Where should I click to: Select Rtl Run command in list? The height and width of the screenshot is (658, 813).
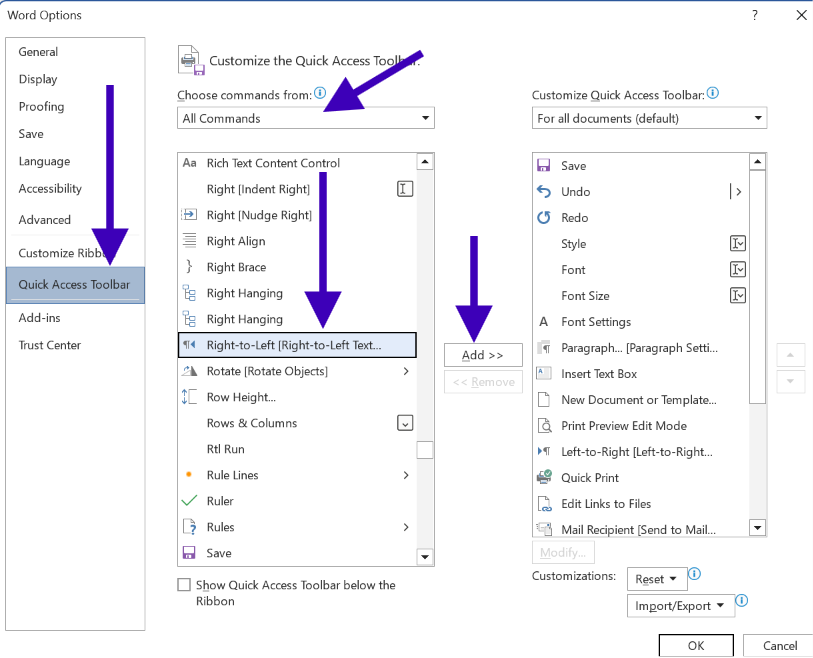tap(297, 449)
